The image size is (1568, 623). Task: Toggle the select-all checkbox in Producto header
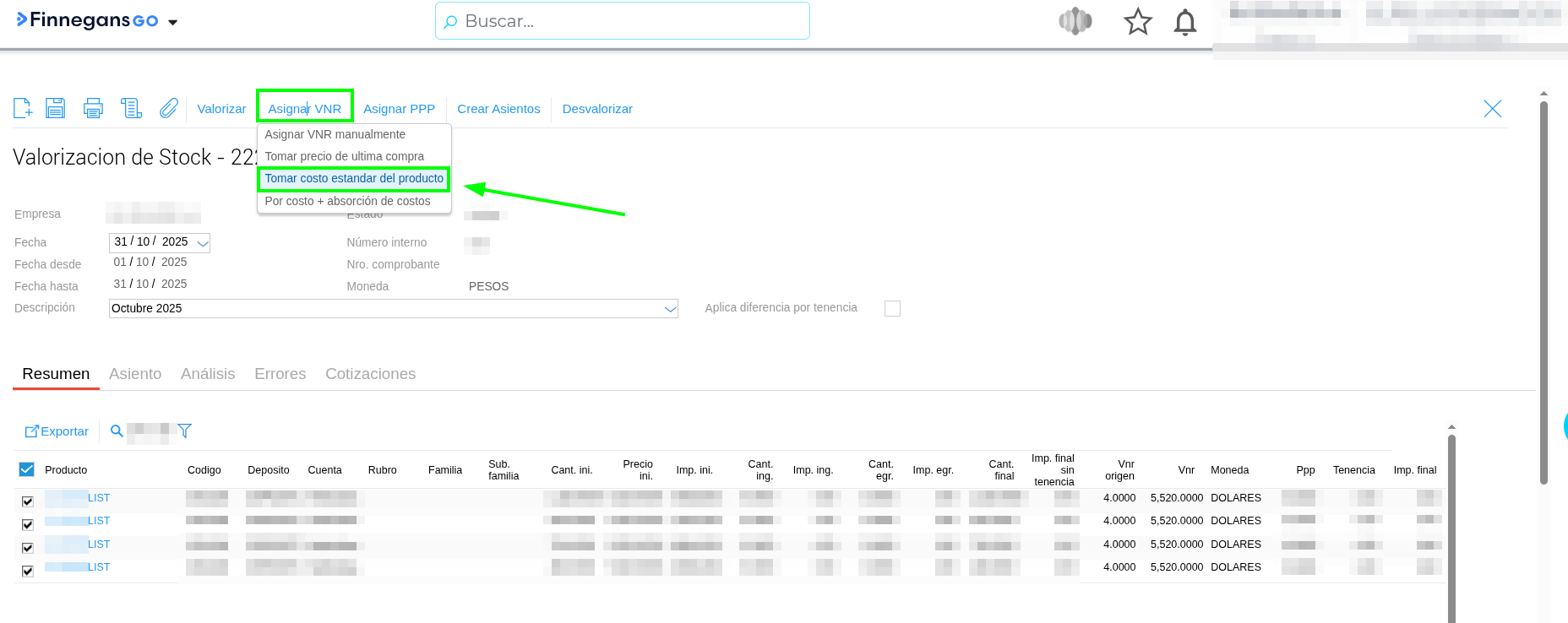coord(27,469)
